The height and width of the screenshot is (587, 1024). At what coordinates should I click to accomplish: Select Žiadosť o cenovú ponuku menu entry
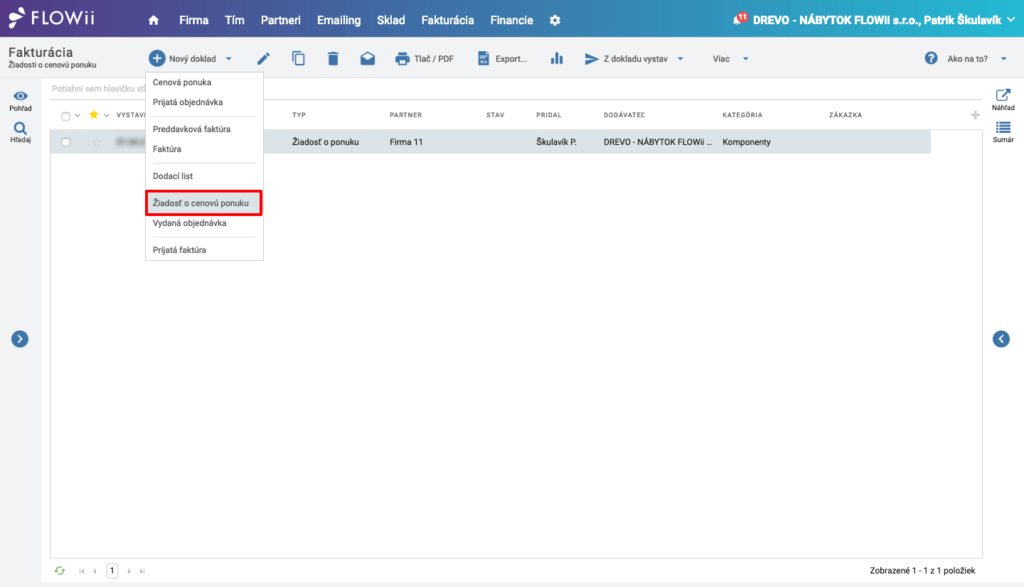coord(204,203)
